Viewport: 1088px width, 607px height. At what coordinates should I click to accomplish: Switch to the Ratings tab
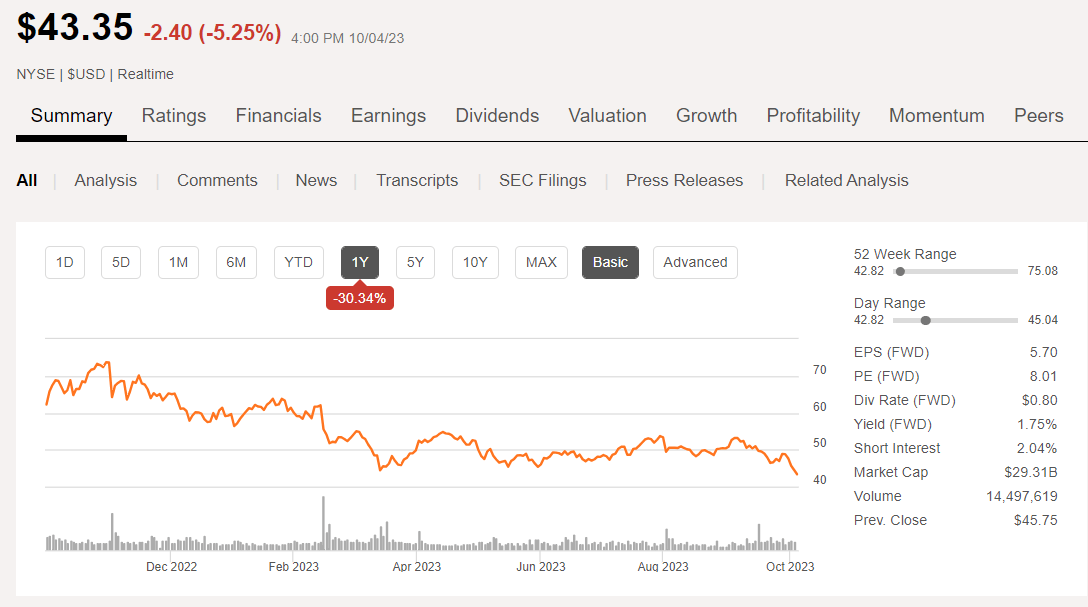[174, 116]
